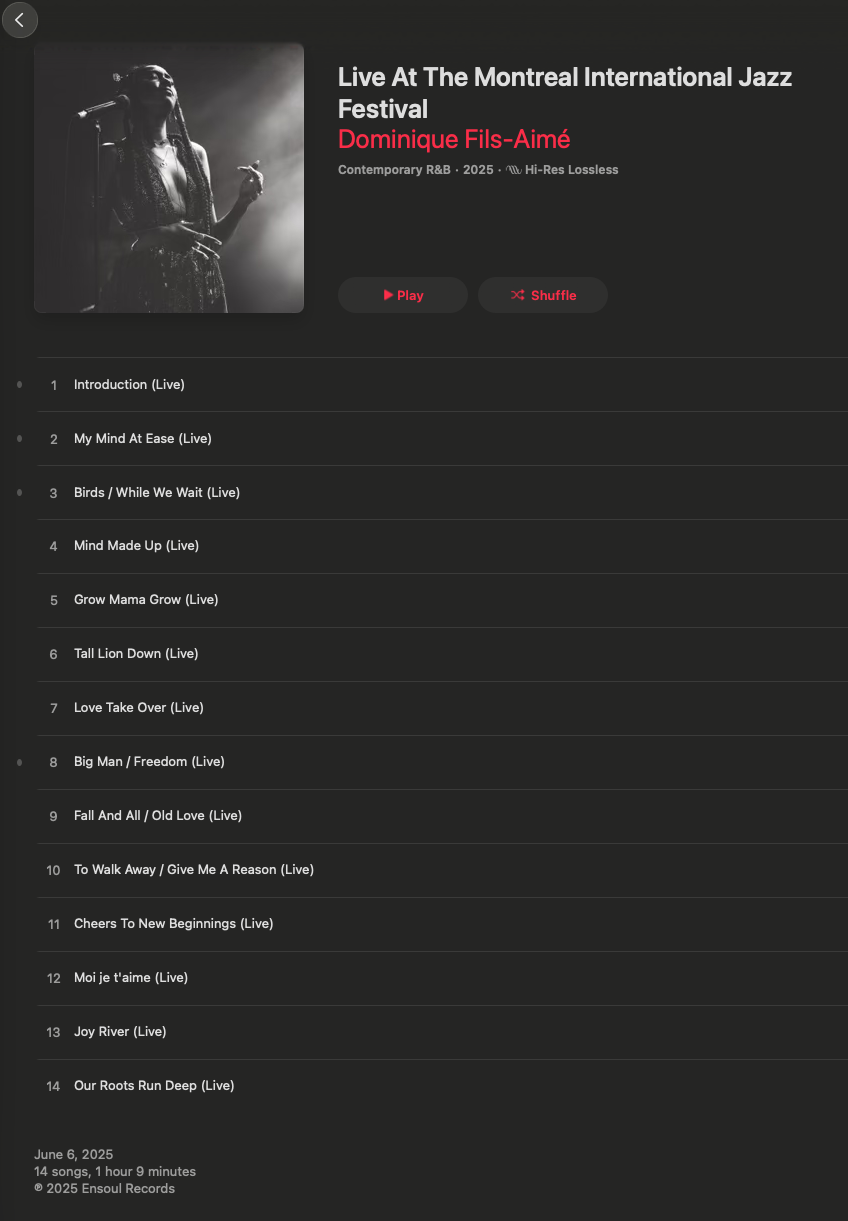
Task: Select track Joy River (Live)
Action: tap(442, 1032)
